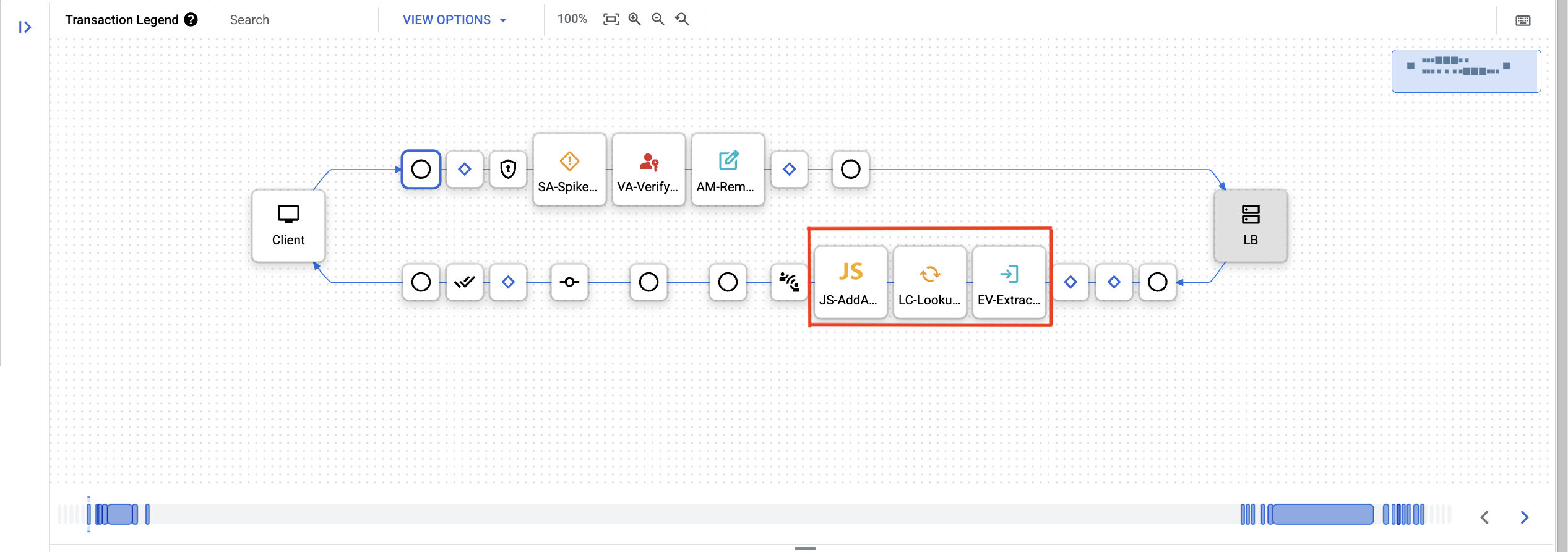Select the EV-Extrac... policy node
The image size is (1568, 552).
click(1009, 282)
